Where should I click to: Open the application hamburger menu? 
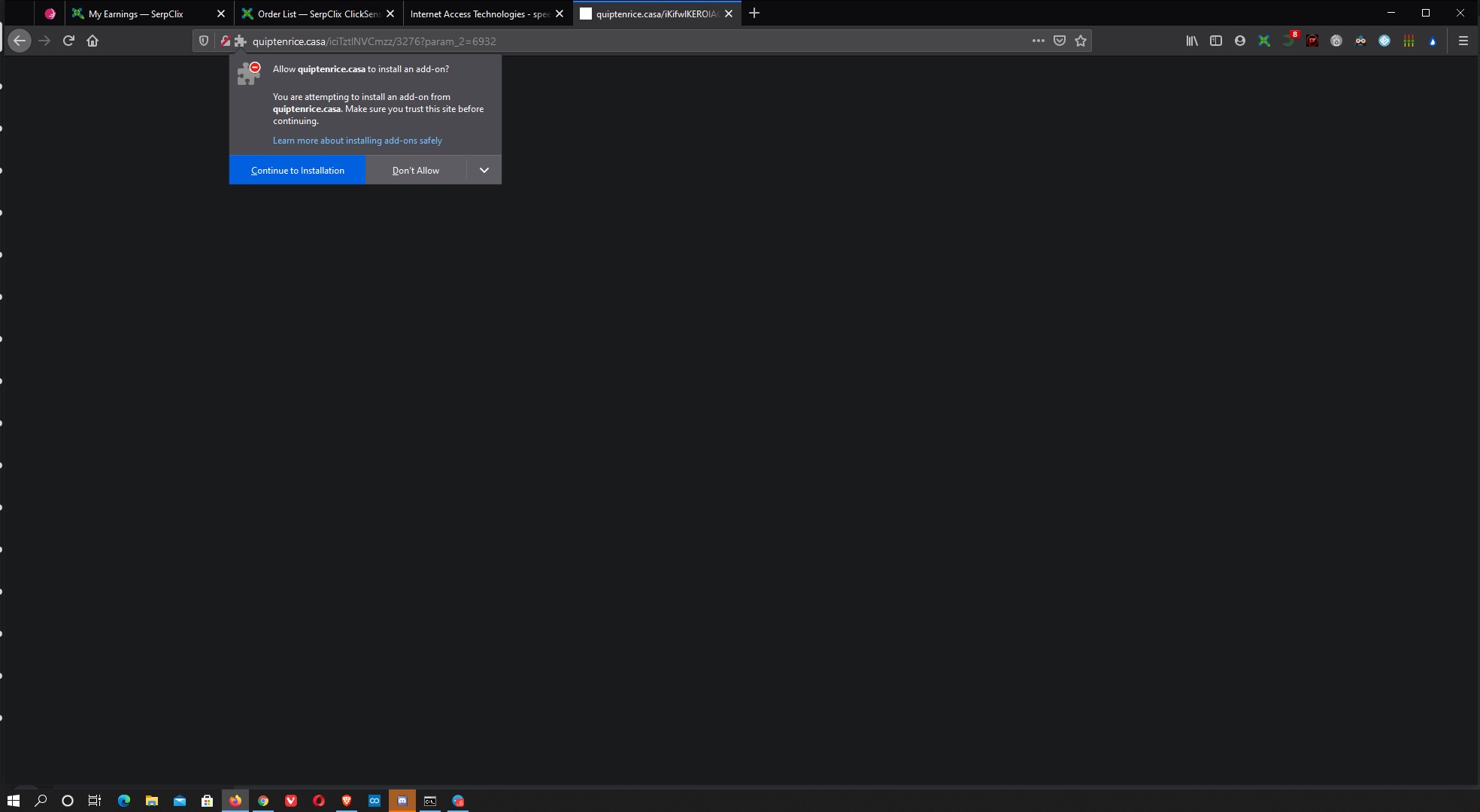point(1463,41)
